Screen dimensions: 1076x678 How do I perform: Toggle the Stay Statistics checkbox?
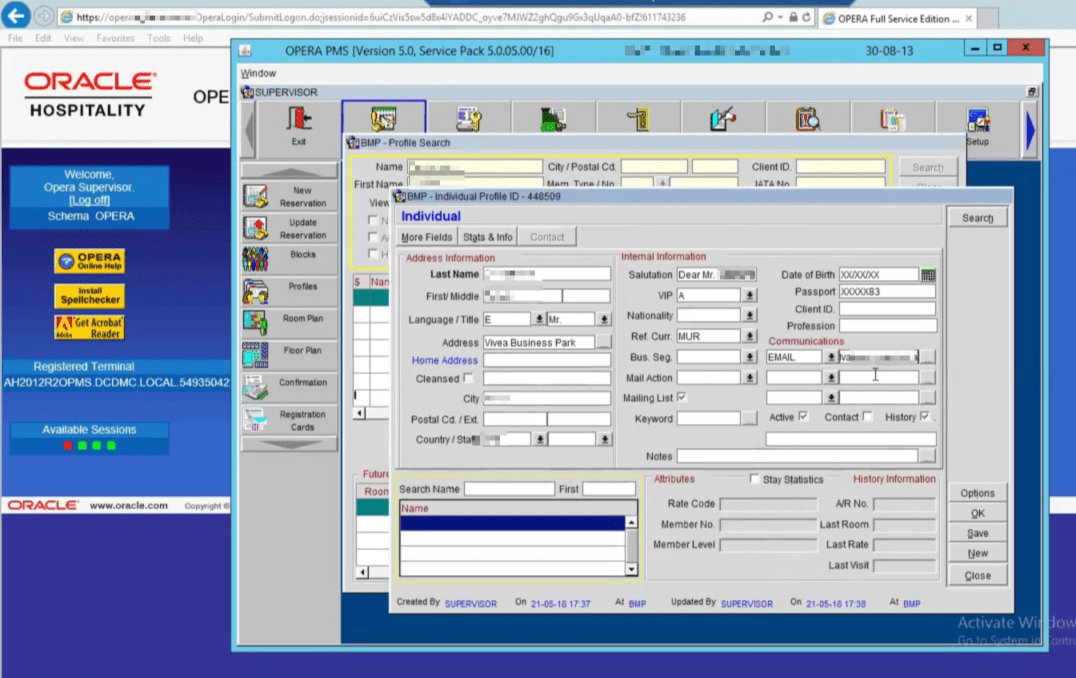point(756,479)
